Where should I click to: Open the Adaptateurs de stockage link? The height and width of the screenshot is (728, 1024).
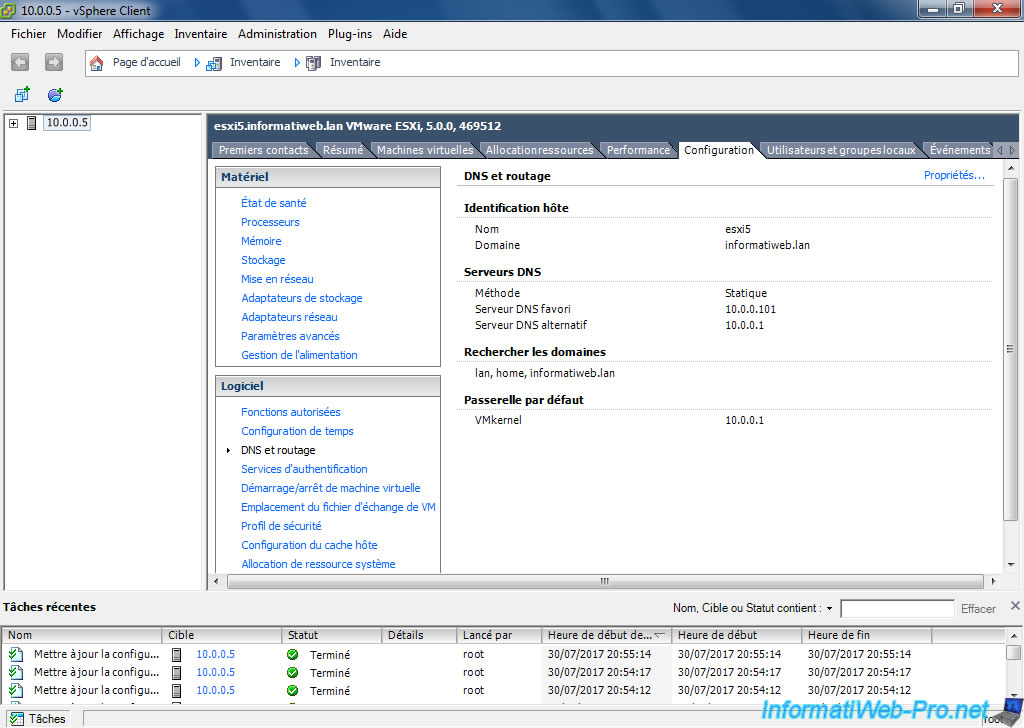point(302,298)
